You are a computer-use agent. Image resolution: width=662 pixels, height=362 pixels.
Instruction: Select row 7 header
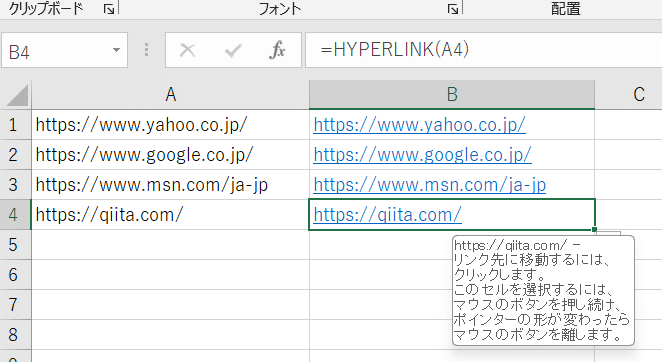tap(16, 305)
